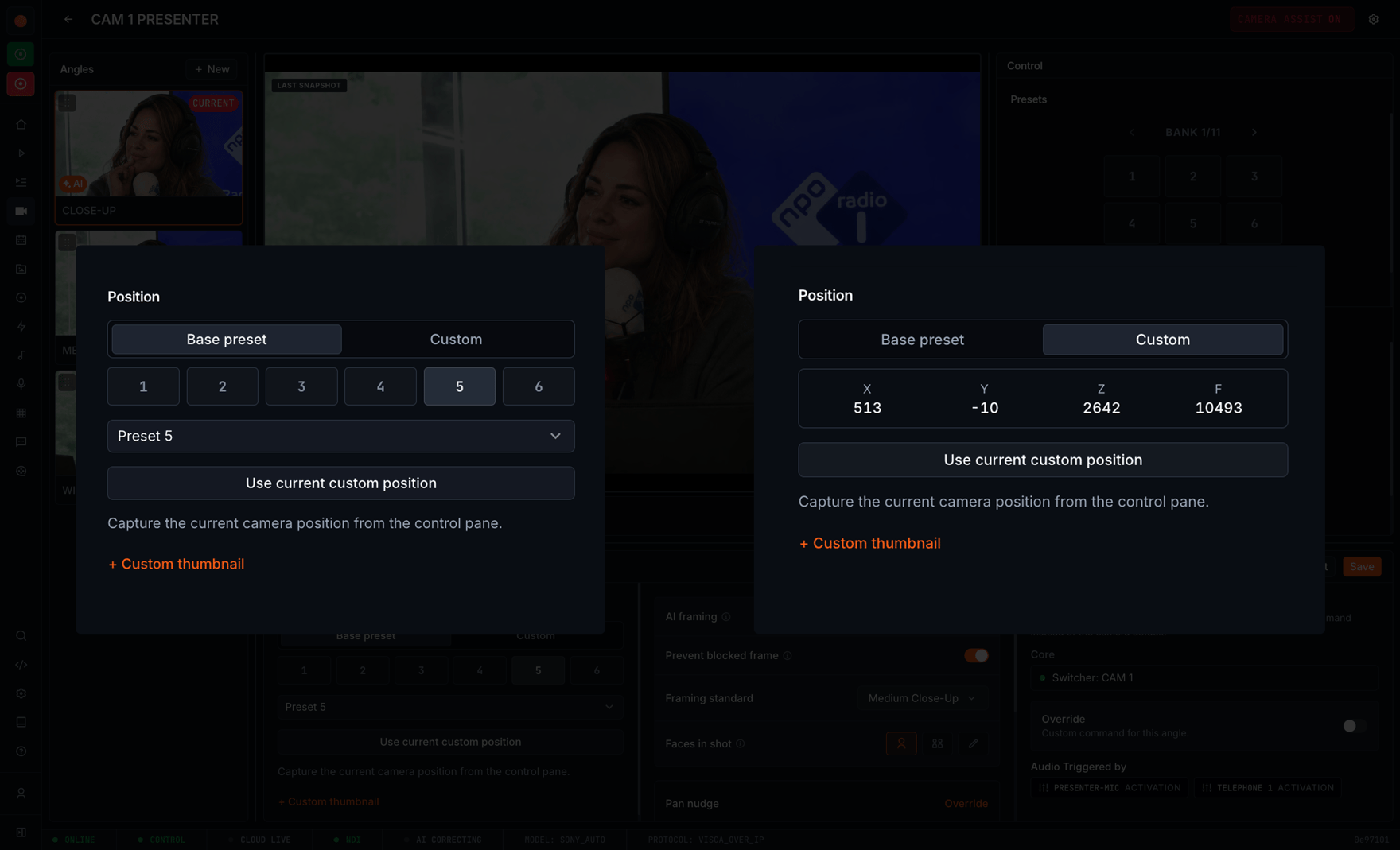Go to previous preset bank
1400x850 pixels.
click(x=1132, y=132)
